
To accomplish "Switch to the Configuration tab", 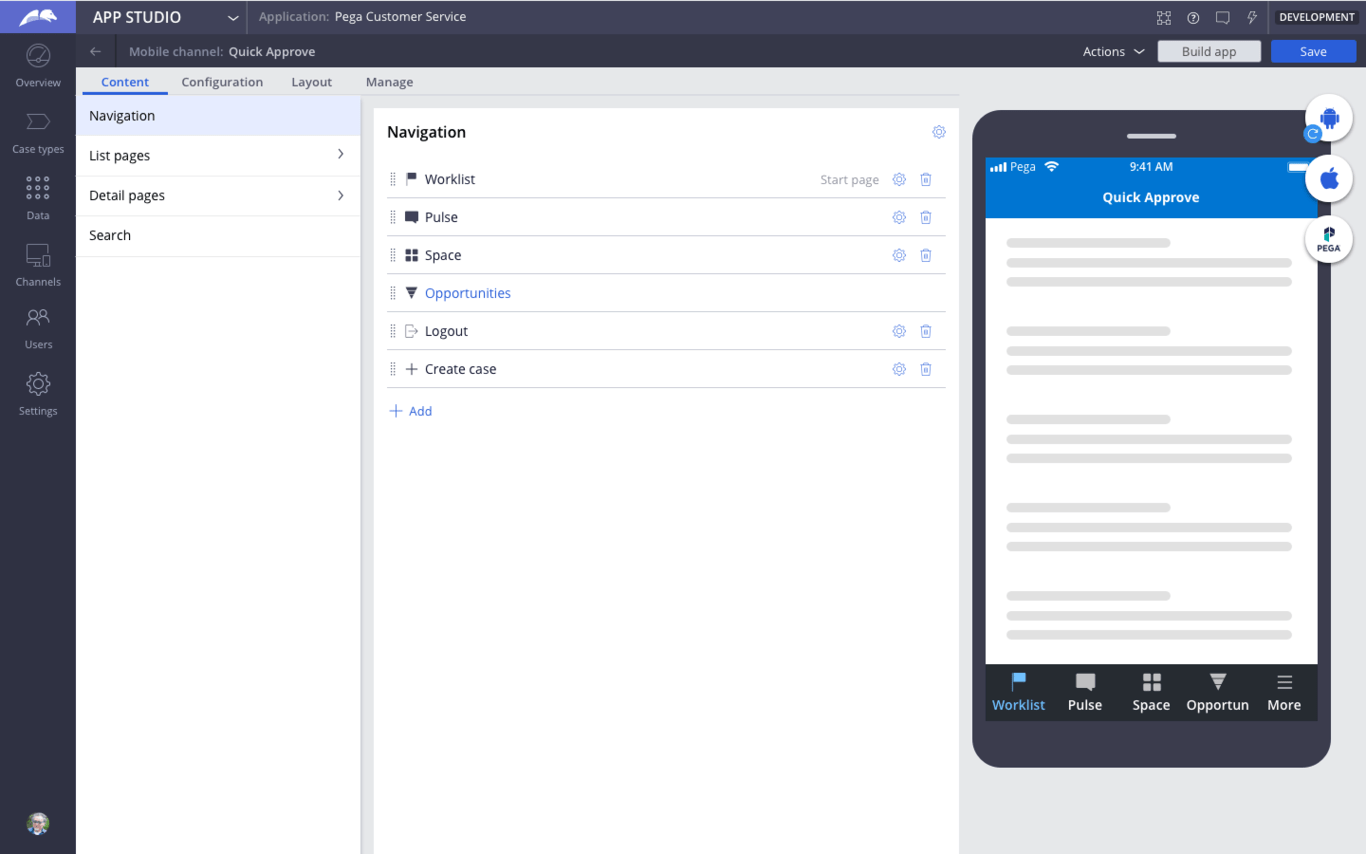I will 222,82.
